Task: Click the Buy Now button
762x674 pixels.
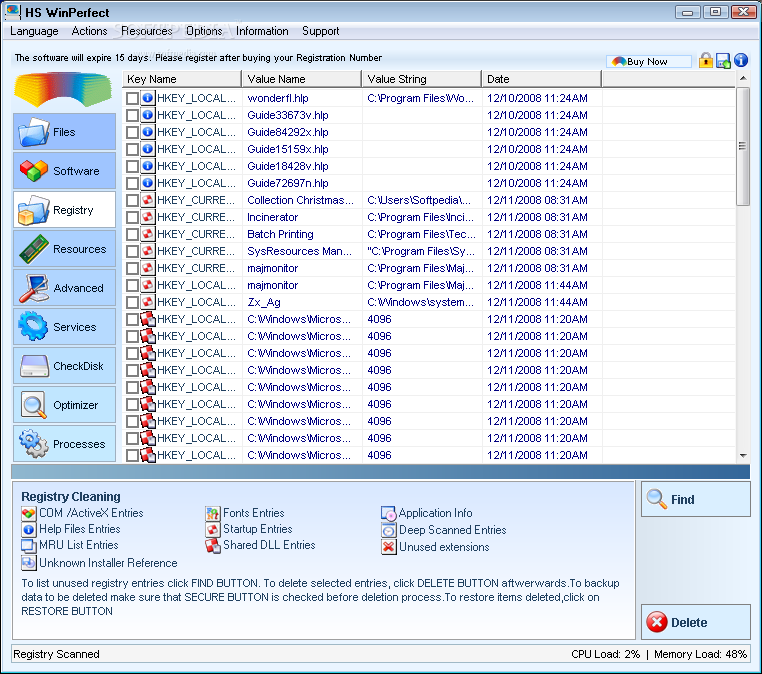Action: (648, 61)
